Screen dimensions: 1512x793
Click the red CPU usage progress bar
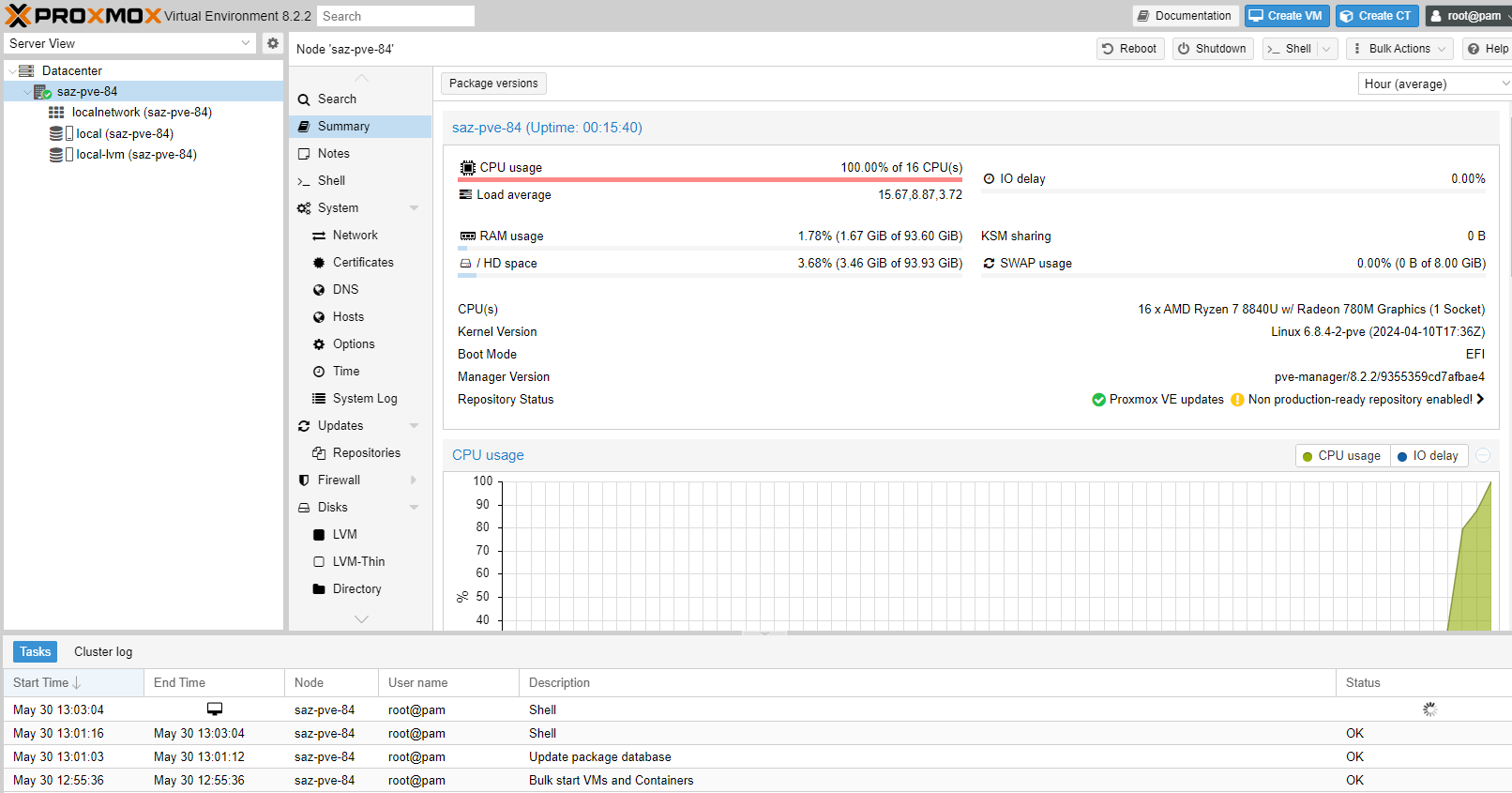coord(710,179)
